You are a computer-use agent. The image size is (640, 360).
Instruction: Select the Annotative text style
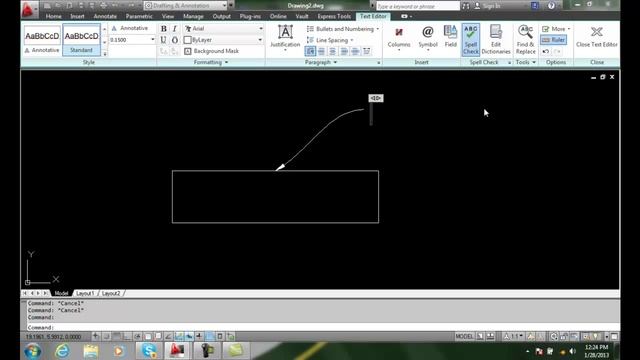(42, 40)
